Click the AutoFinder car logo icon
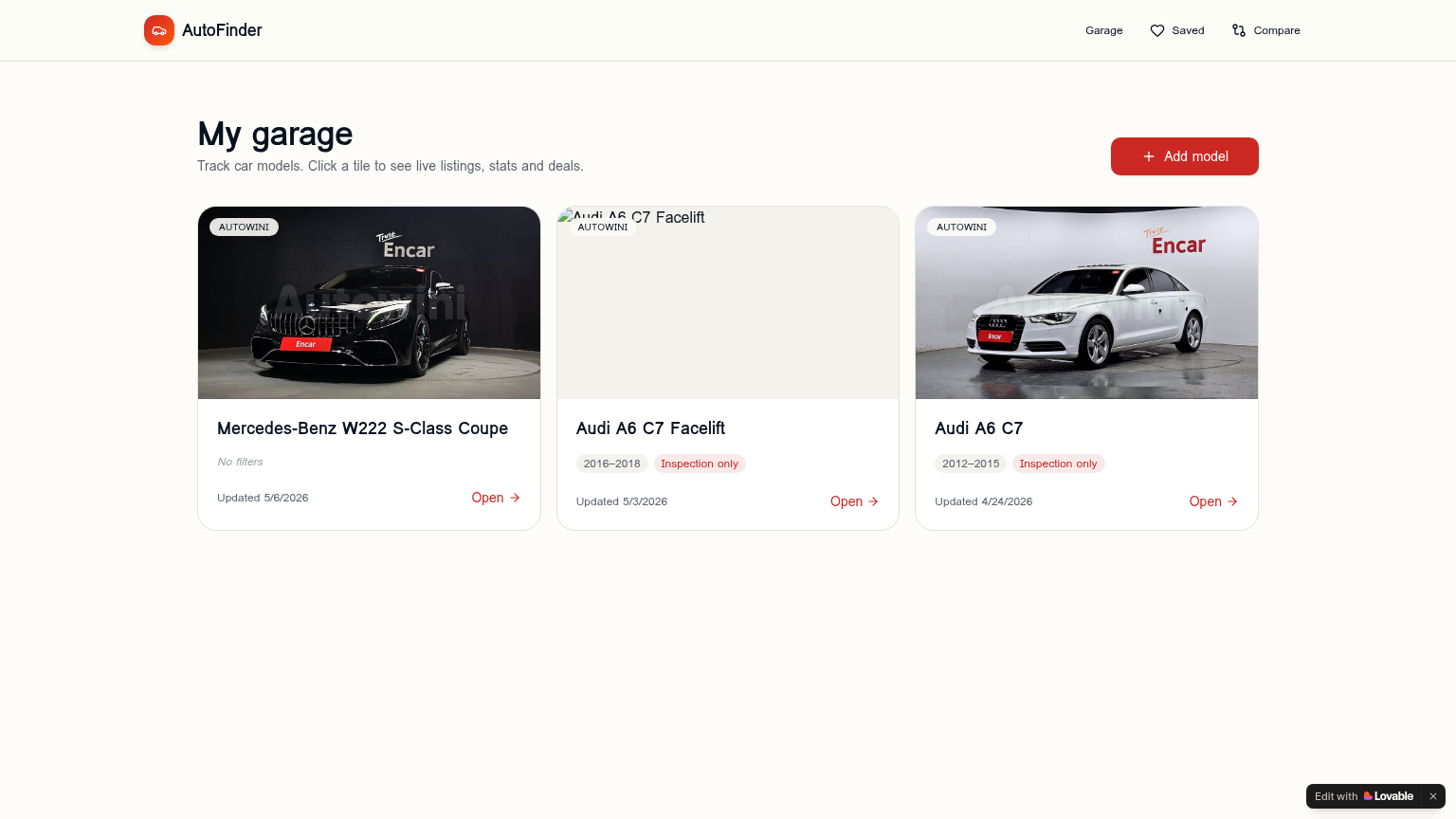 pos(159,30)
